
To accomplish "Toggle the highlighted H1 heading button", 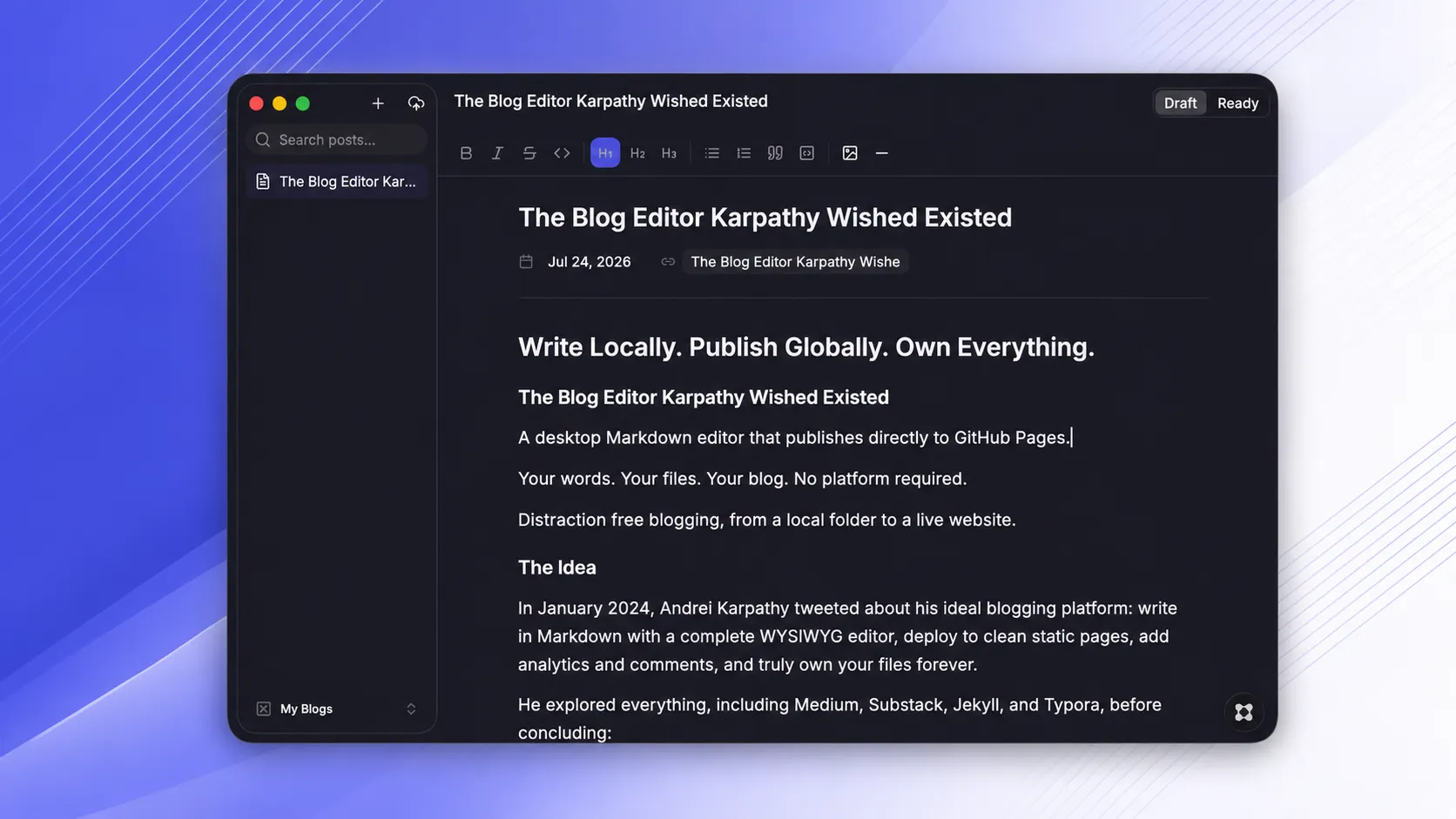I will coord(605,153).
